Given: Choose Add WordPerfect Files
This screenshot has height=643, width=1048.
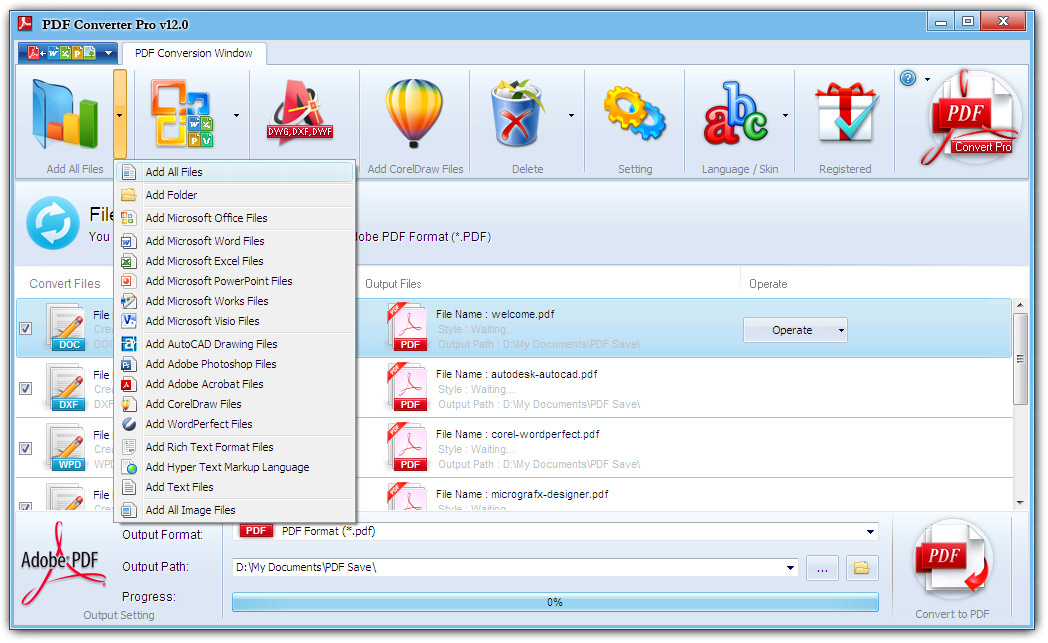Looking at the screenshot, I should 235,424.
